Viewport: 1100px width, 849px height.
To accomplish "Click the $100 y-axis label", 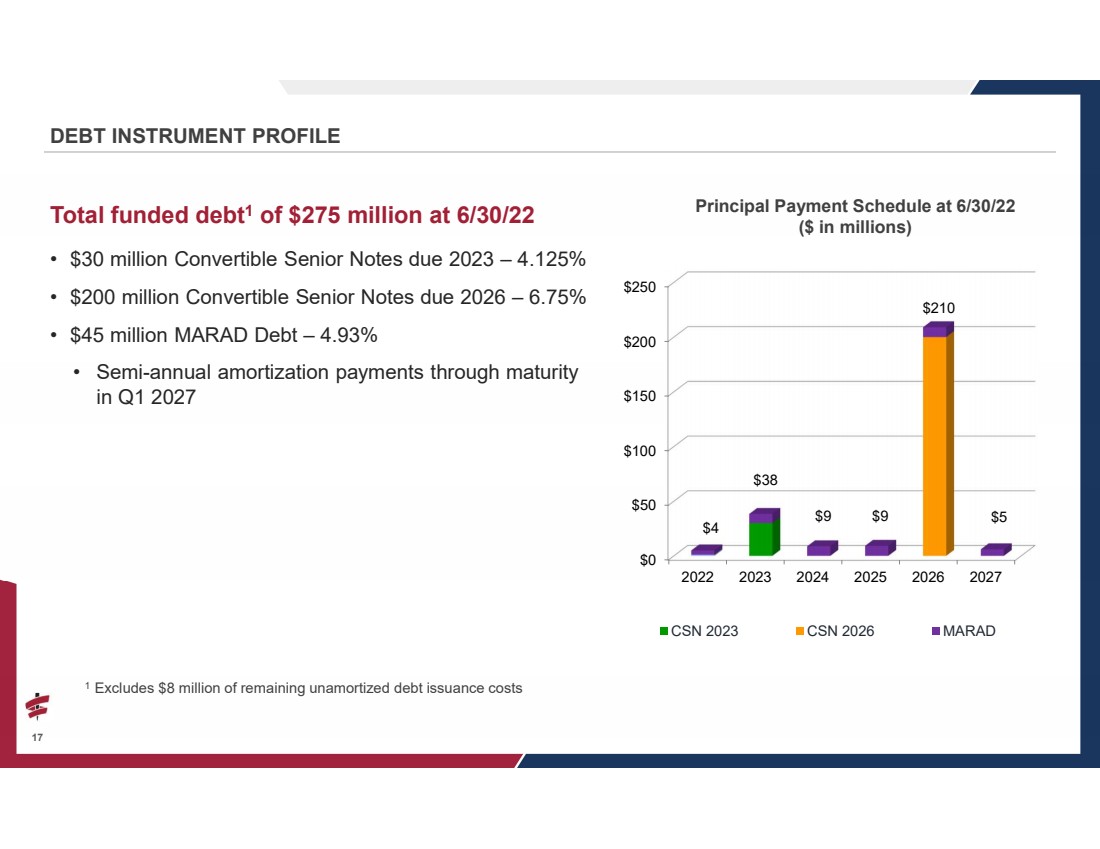I will [640, 450].
